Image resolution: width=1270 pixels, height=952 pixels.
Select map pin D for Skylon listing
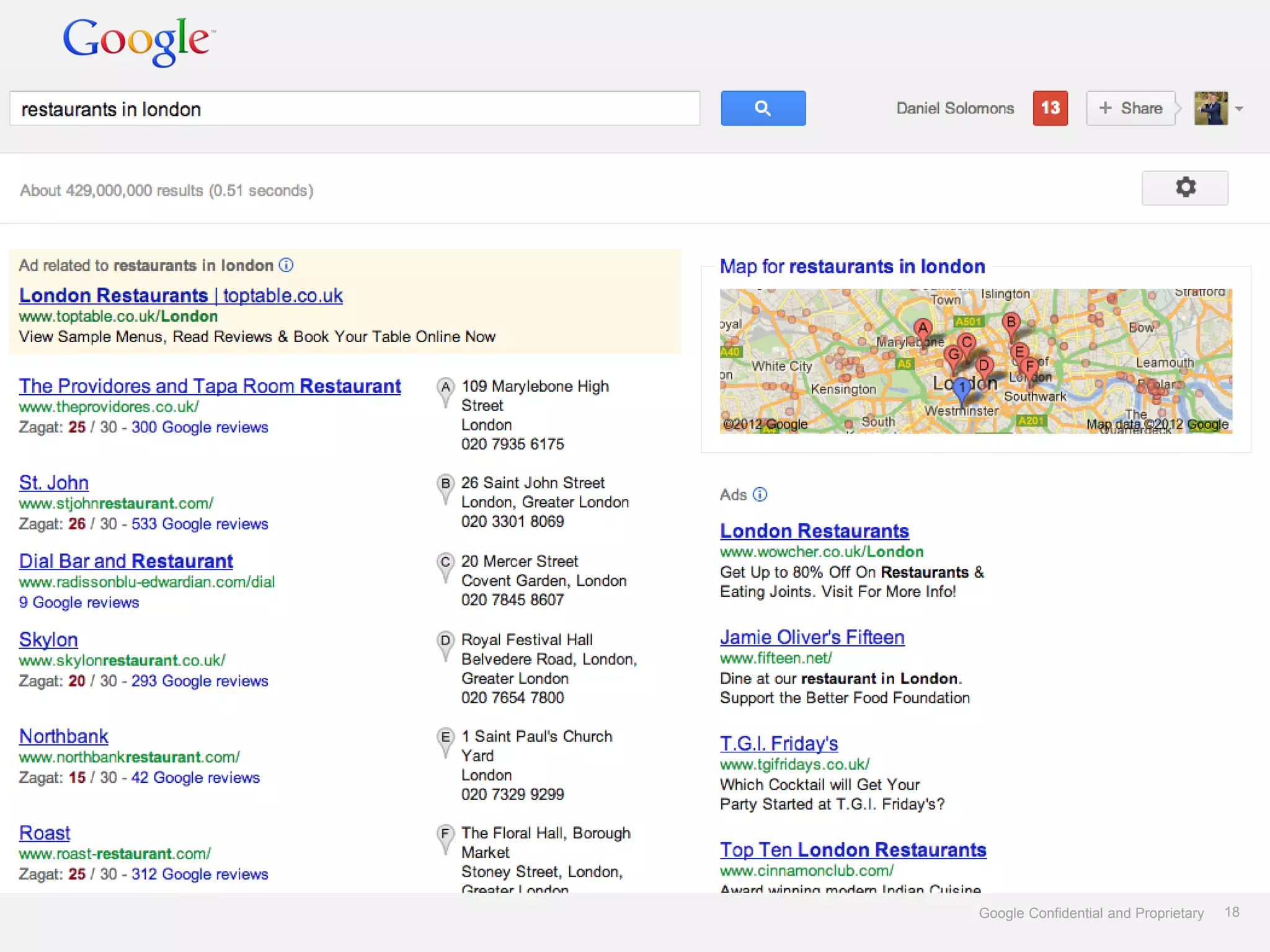pyautogui.click(x=445, y=646)
